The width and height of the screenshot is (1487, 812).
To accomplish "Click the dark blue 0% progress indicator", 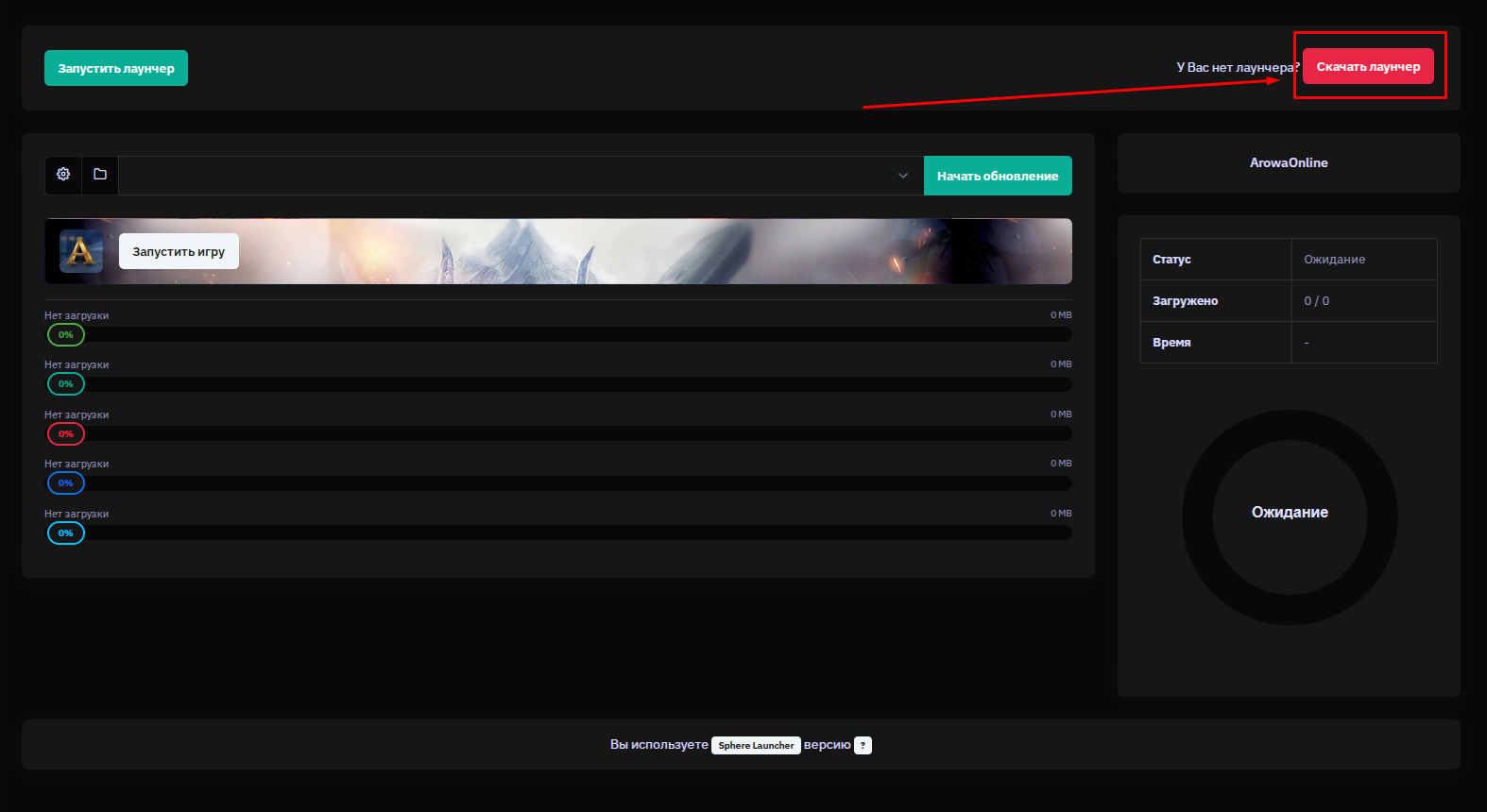I will (66, 483).
